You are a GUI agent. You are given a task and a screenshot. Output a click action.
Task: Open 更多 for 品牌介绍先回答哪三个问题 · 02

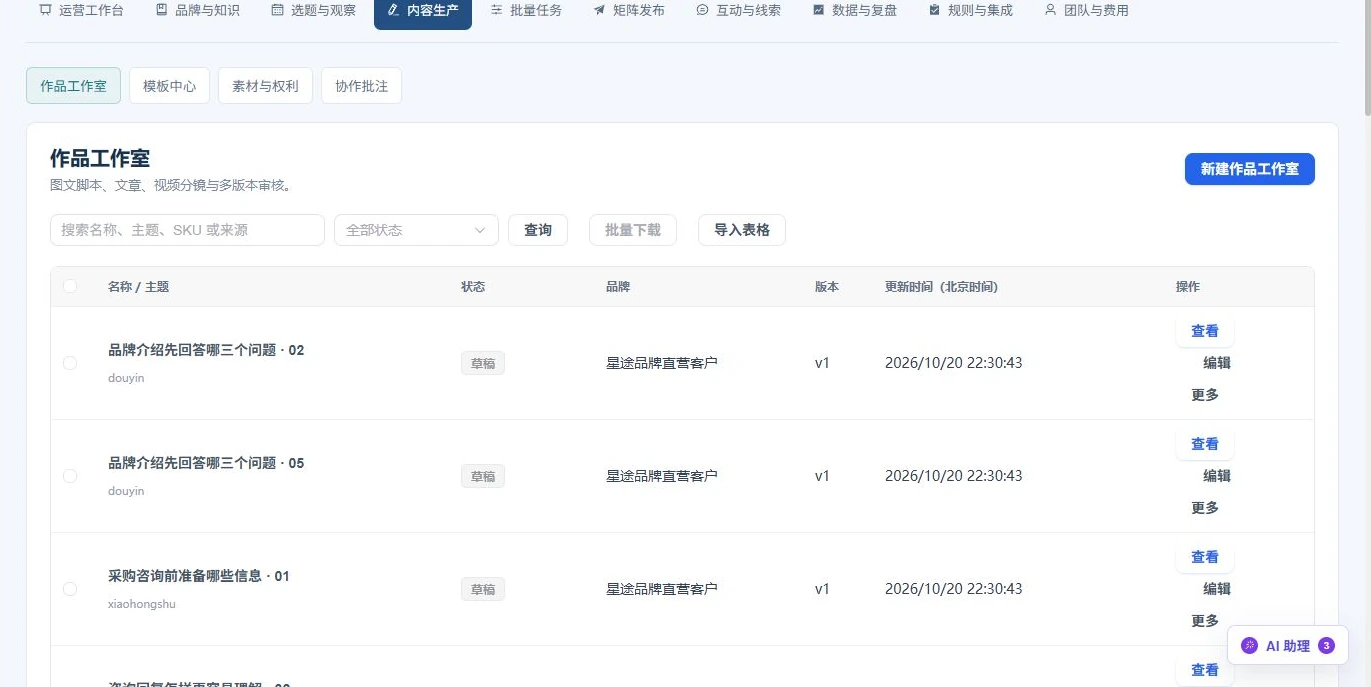1205,395
